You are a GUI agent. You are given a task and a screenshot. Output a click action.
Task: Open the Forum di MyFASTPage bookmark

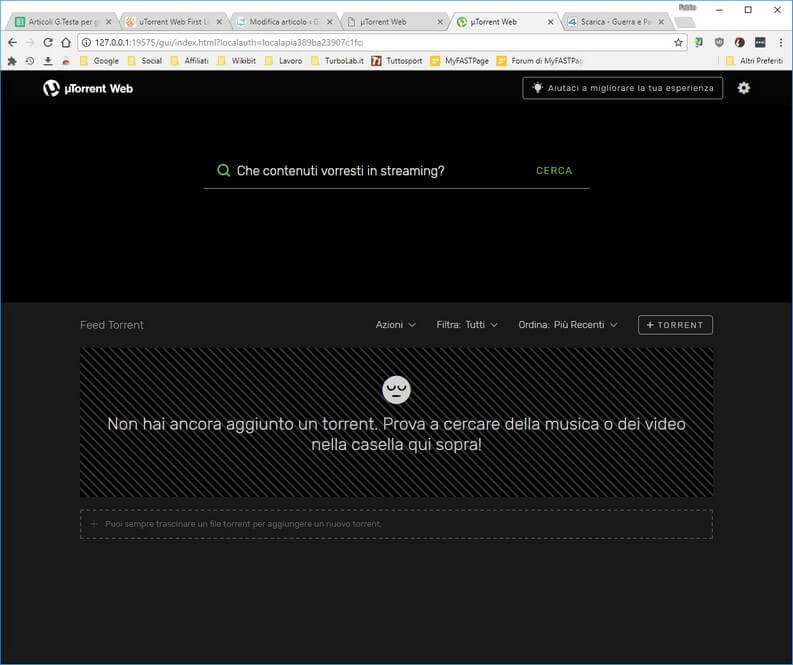[540, 61]
